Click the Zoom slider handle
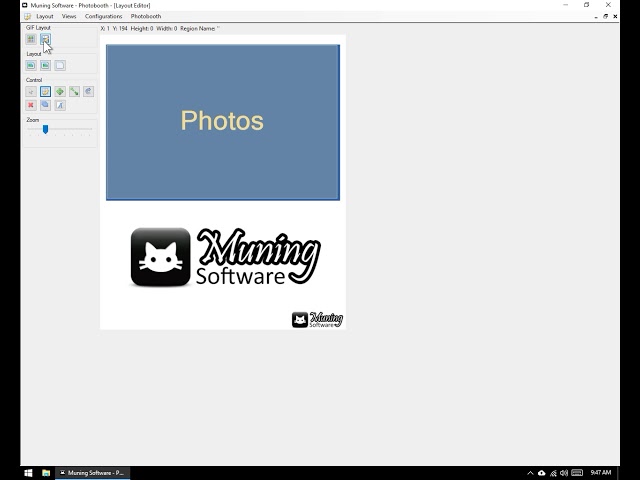The width and height of the screenshot is (640, 480). coord(45,129)
